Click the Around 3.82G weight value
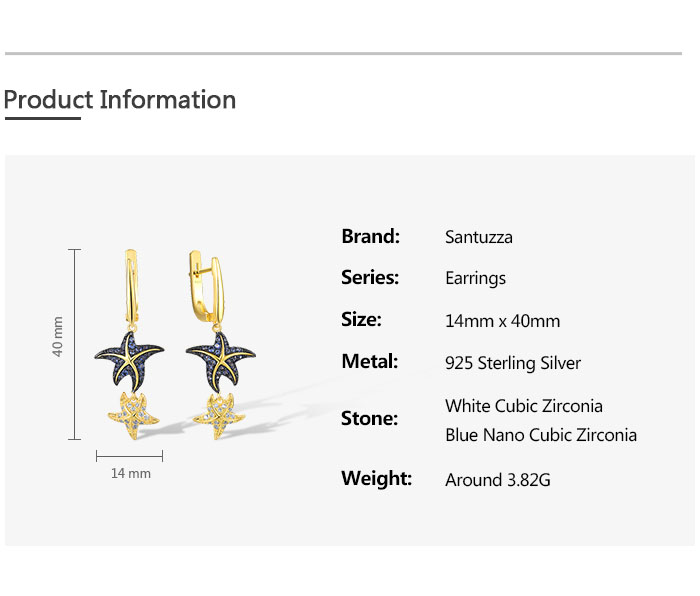700x596 pixels. (498, 480)
